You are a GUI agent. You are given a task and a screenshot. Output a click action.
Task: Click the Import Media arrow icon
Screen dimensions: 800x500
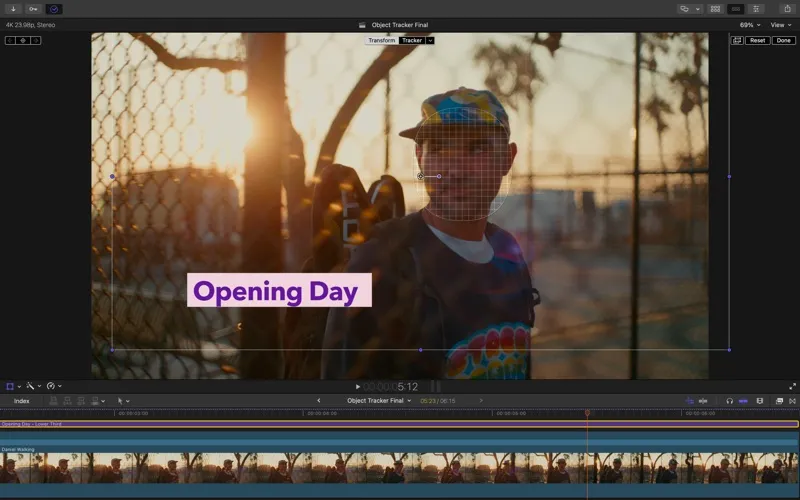pos(13,9)
